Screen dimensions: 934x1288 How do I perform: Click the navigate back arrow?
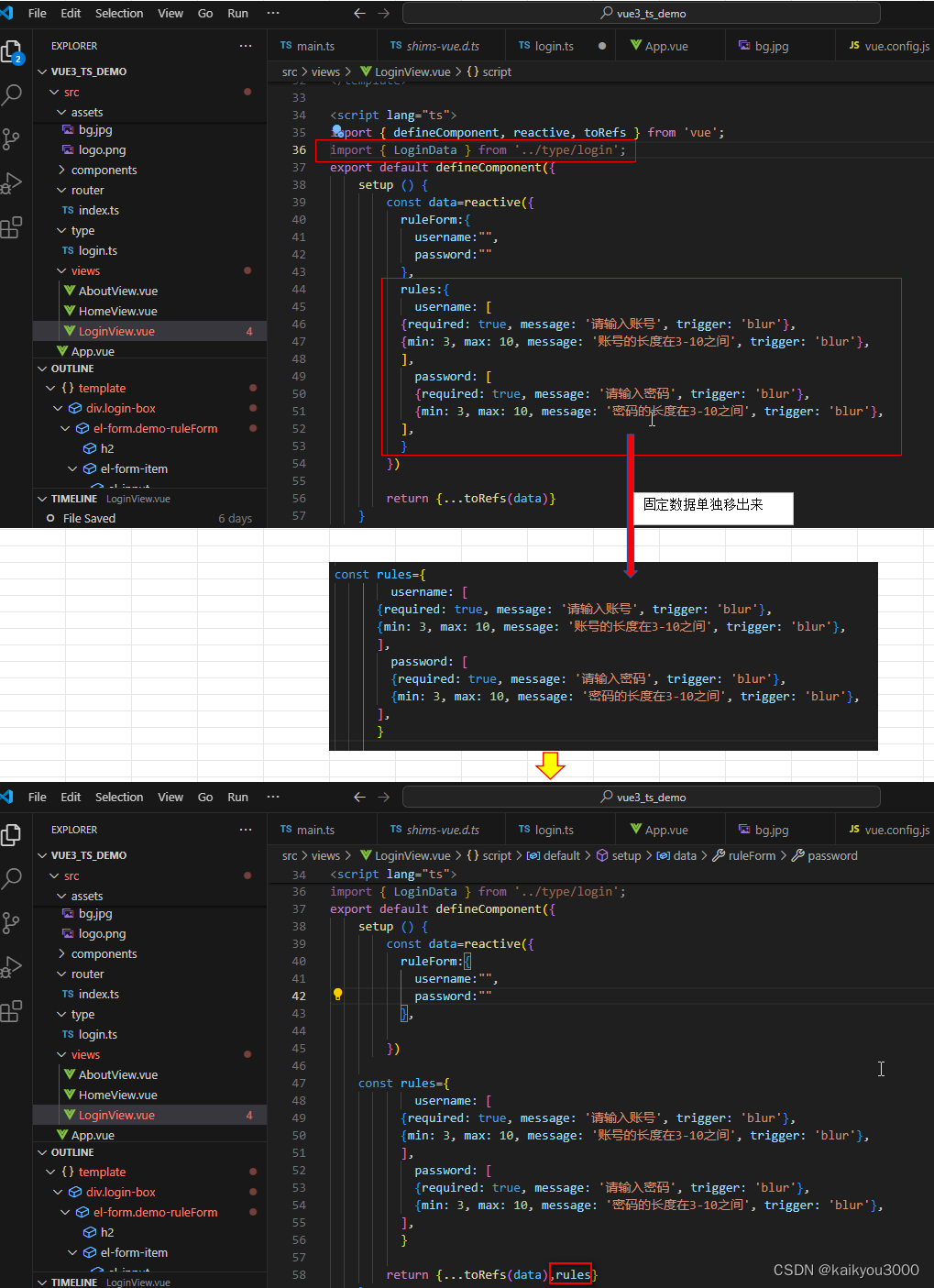(359, 13)
